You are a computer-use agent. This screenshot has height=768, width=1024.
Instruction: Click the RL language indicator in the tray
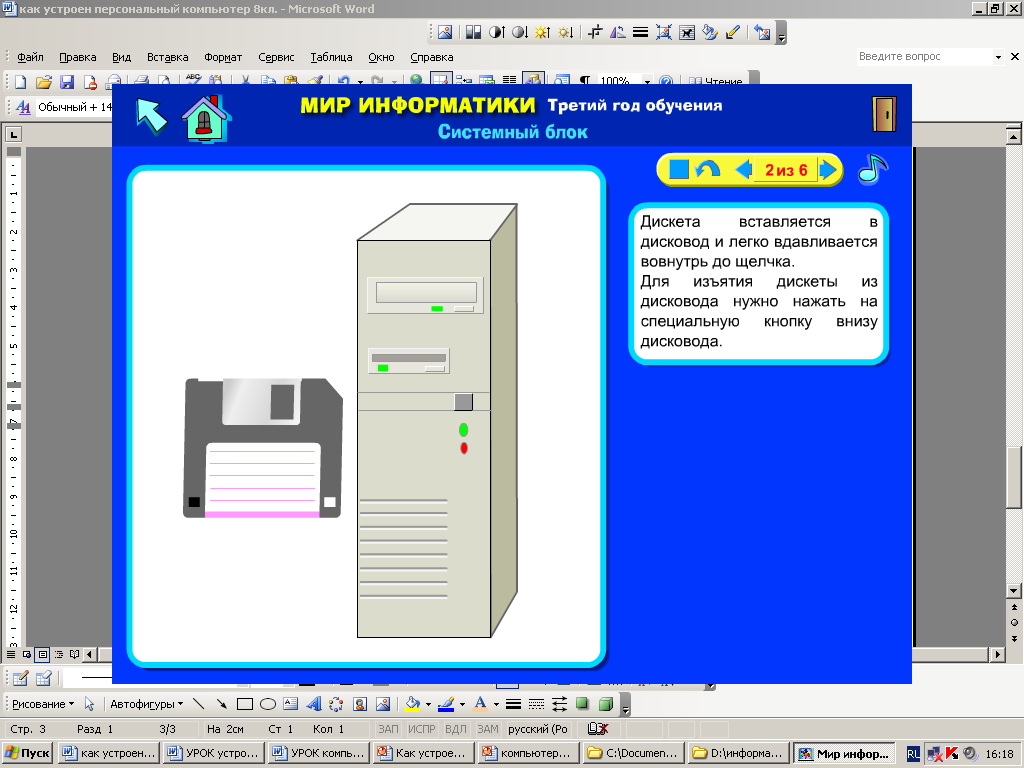coord(913,754)
